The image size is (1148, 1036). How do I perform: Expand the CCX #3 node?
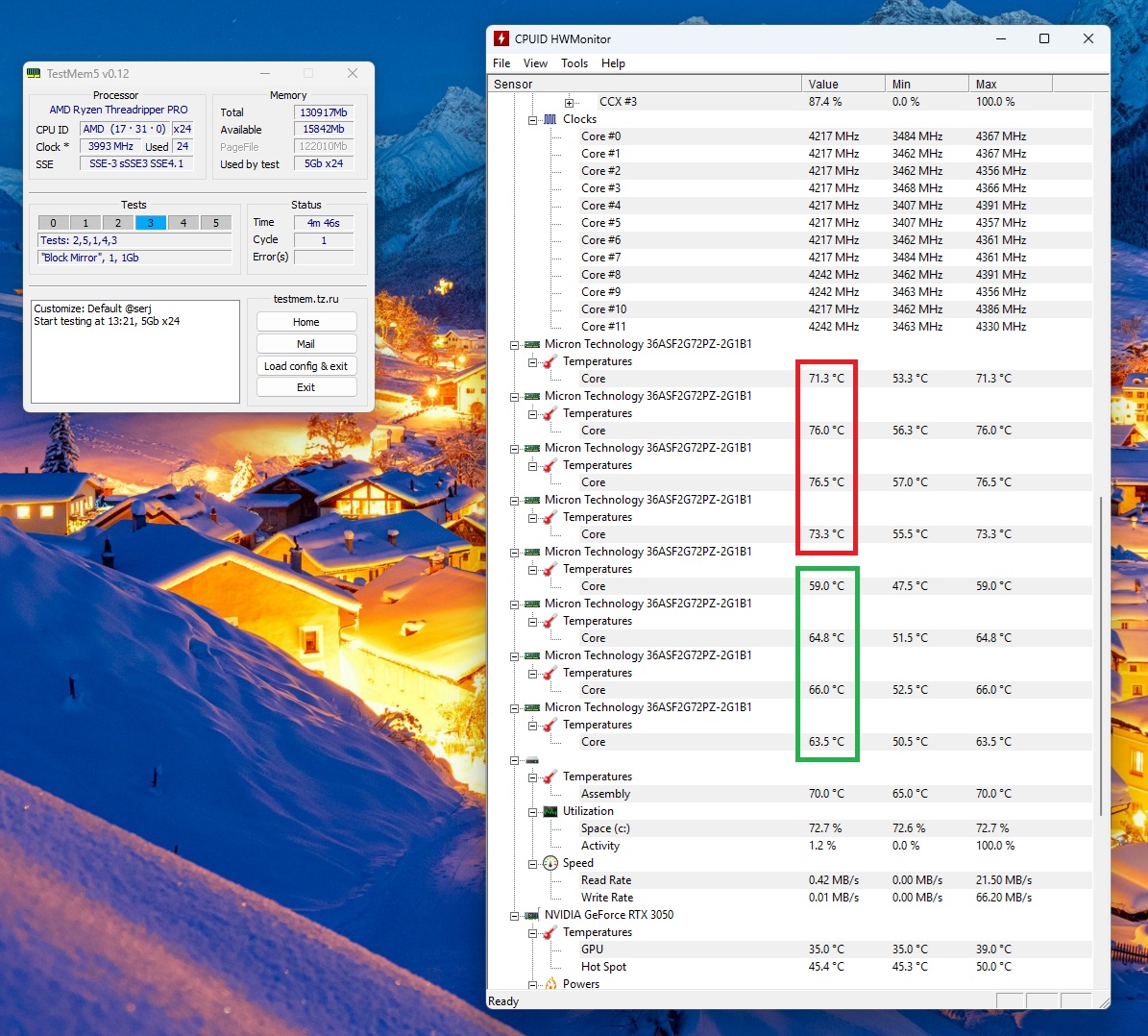point(569,103)
